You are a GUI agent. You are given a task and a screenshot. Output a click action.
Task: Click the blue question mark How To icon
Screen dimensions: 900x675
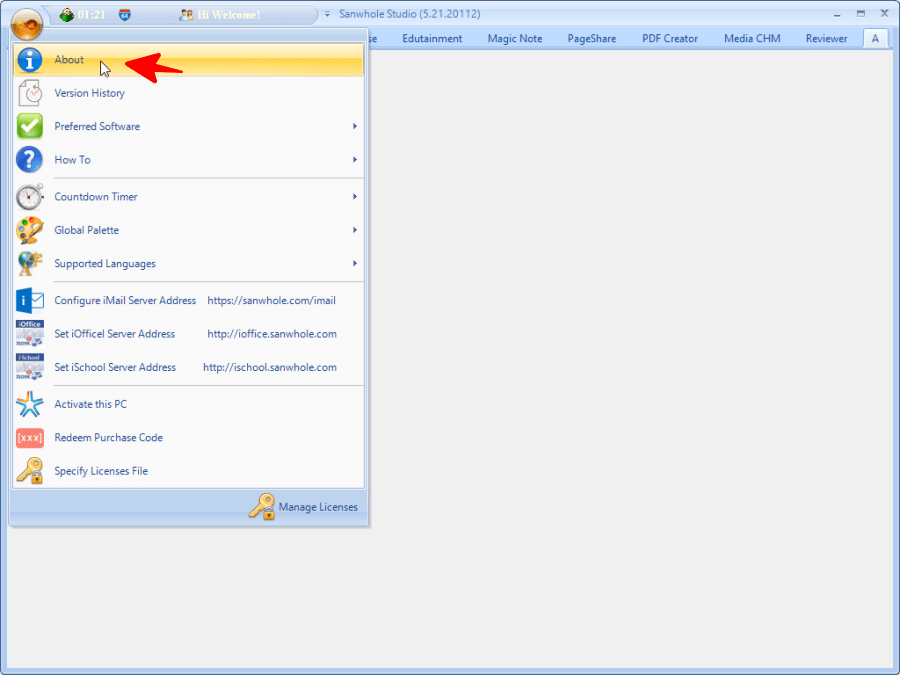point(29,160)
